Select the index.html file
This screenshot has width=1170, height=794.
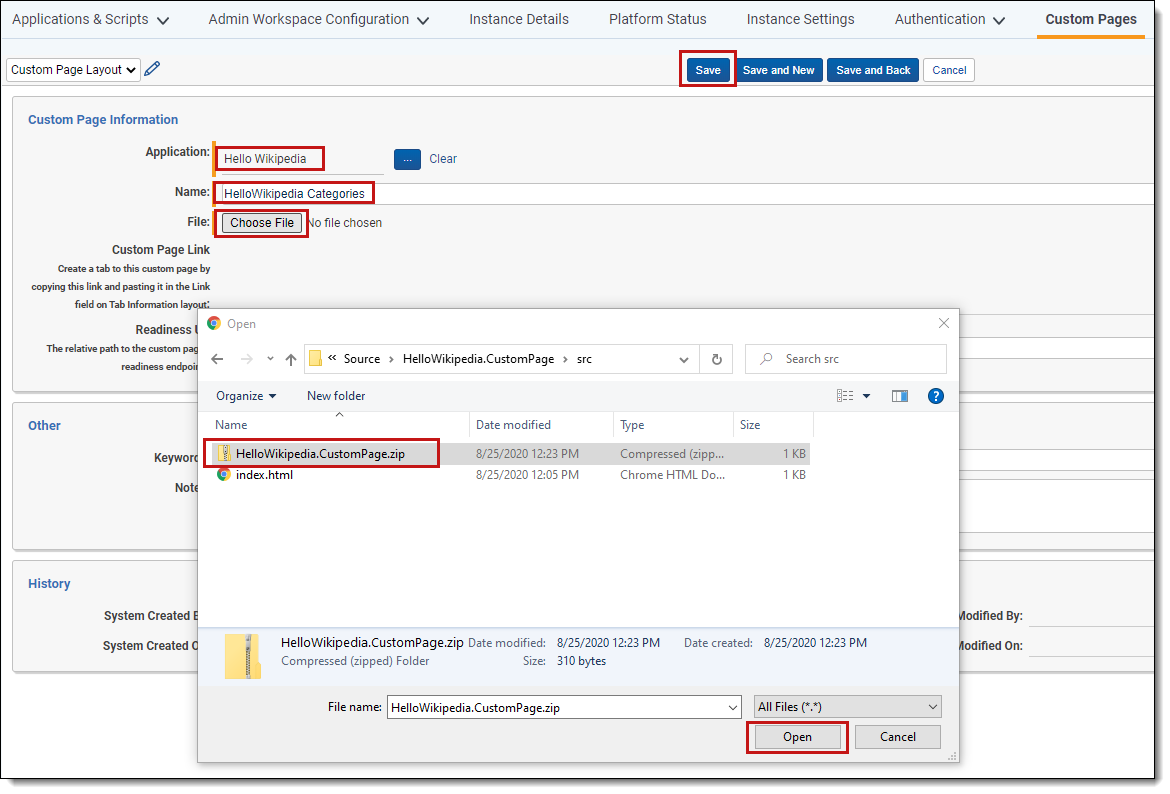(x=264, y=475)
